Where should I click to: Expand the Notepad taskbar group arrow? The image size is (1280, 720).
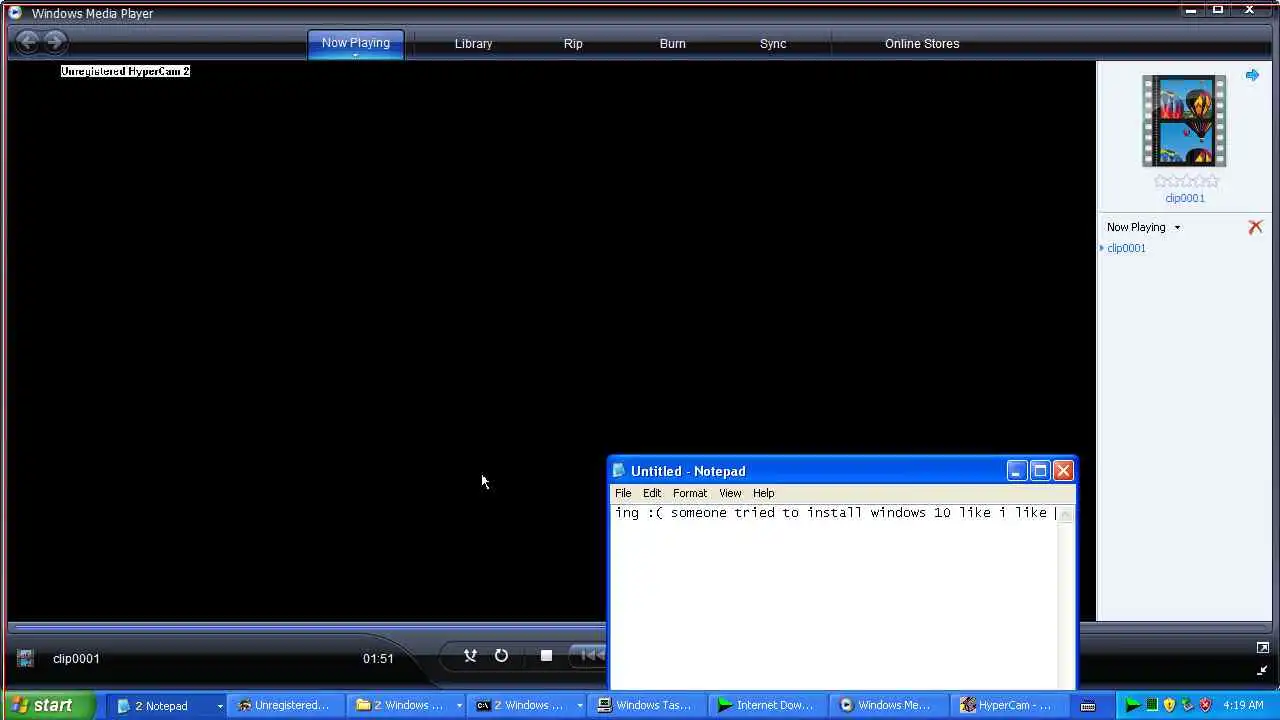pyautogui.click(x=219, y=706)
